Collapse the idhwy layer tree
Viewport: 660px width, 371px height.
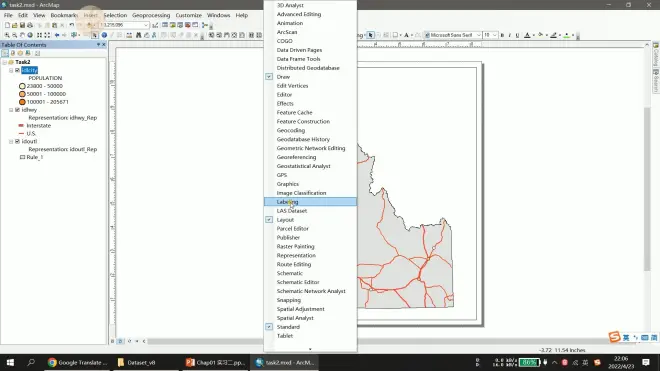(x=11, y=110)
